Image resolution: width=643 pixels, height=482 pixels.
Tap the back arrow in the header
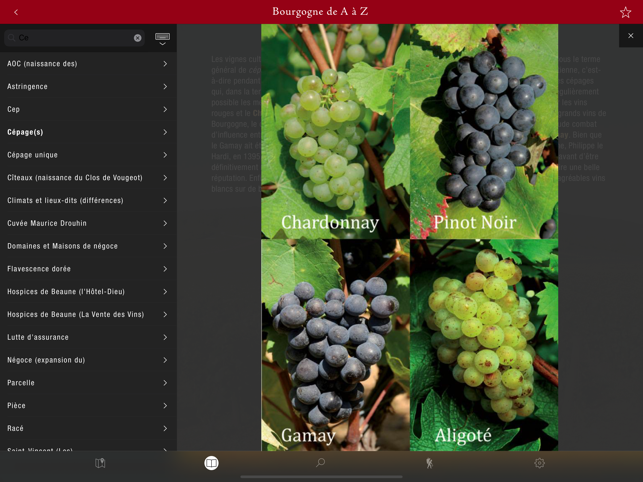[16, 12]
